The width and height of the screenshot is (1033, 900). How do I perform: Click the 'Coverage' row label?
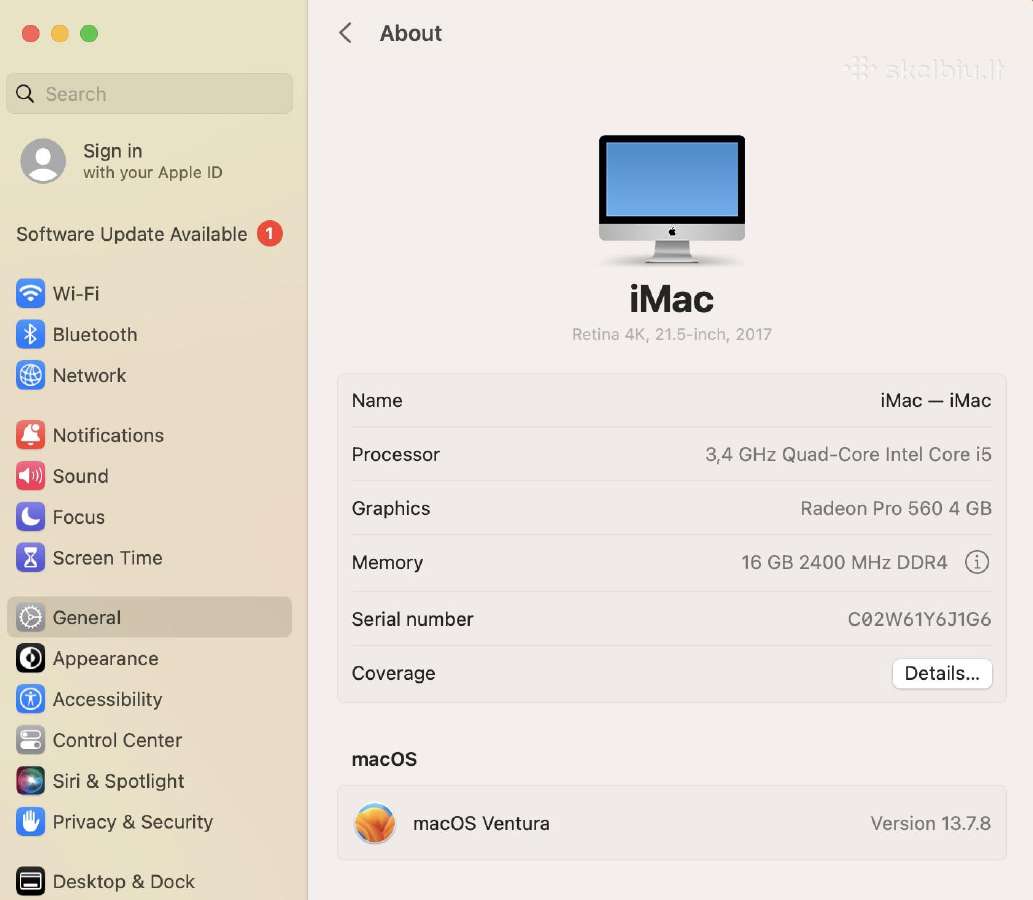tap(393, 673)
